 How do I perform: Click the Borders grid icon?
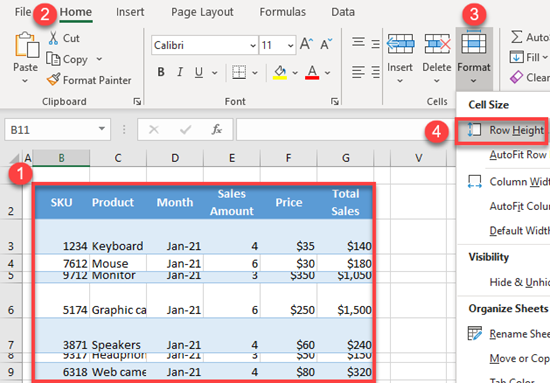point(239,72)
